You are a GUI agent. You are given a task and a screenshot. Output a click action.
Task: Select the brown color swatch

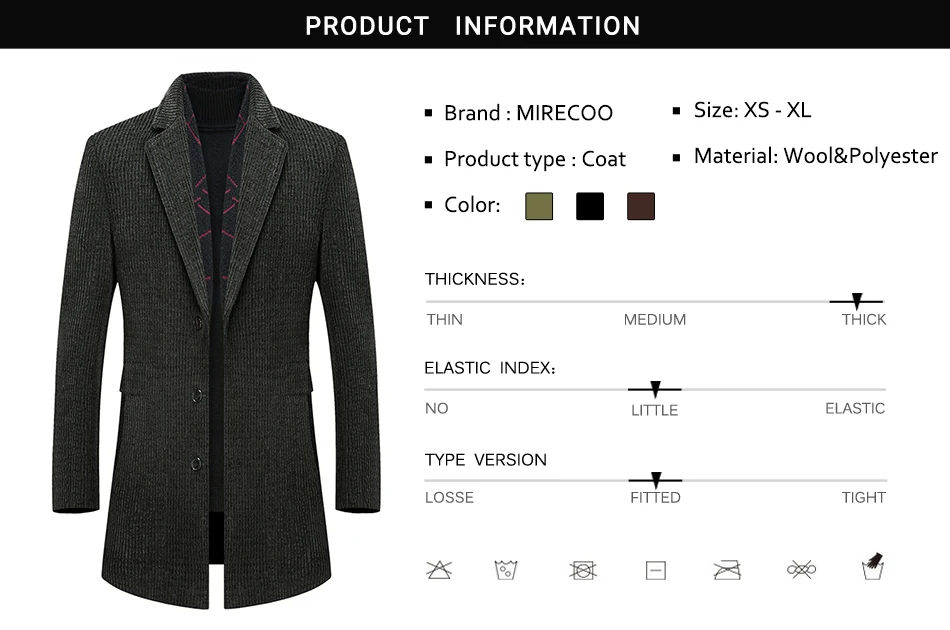(641, 206)
